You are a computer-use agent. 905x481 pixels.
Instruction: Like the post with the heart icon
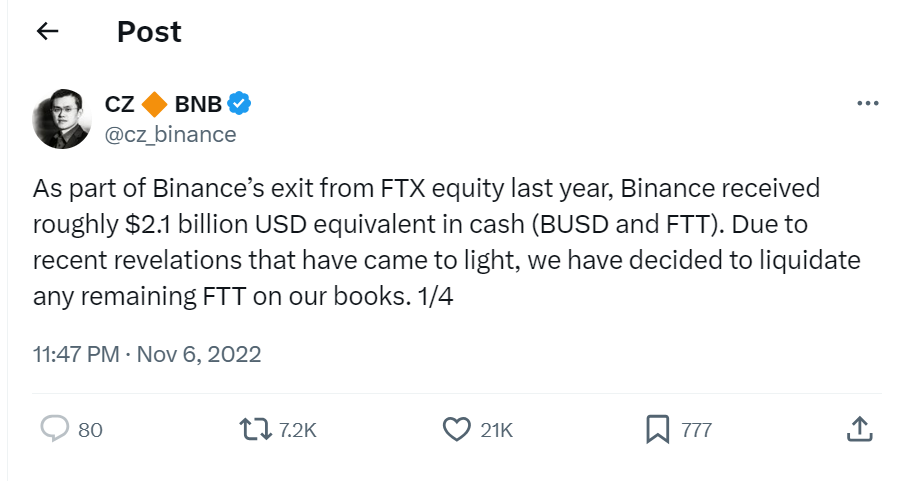(456, 429)
